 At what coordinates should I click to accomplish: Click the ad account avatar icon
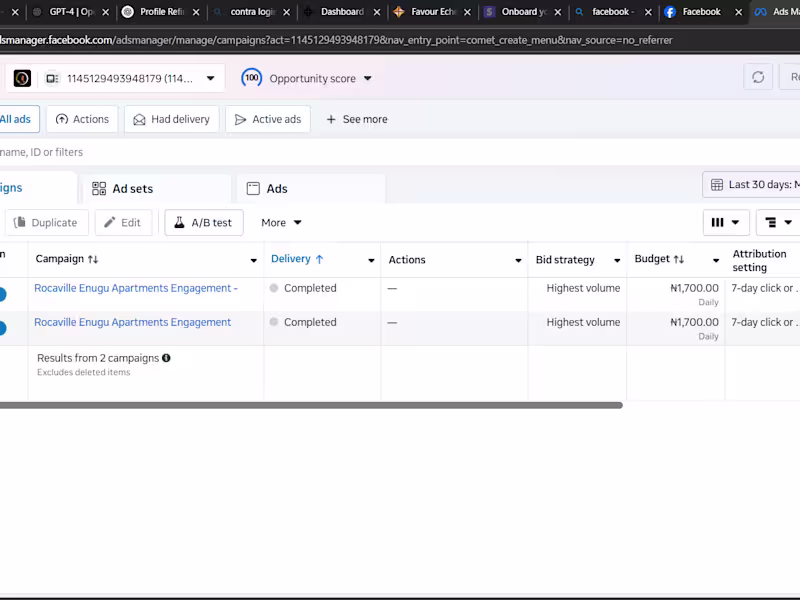point(22,78)
